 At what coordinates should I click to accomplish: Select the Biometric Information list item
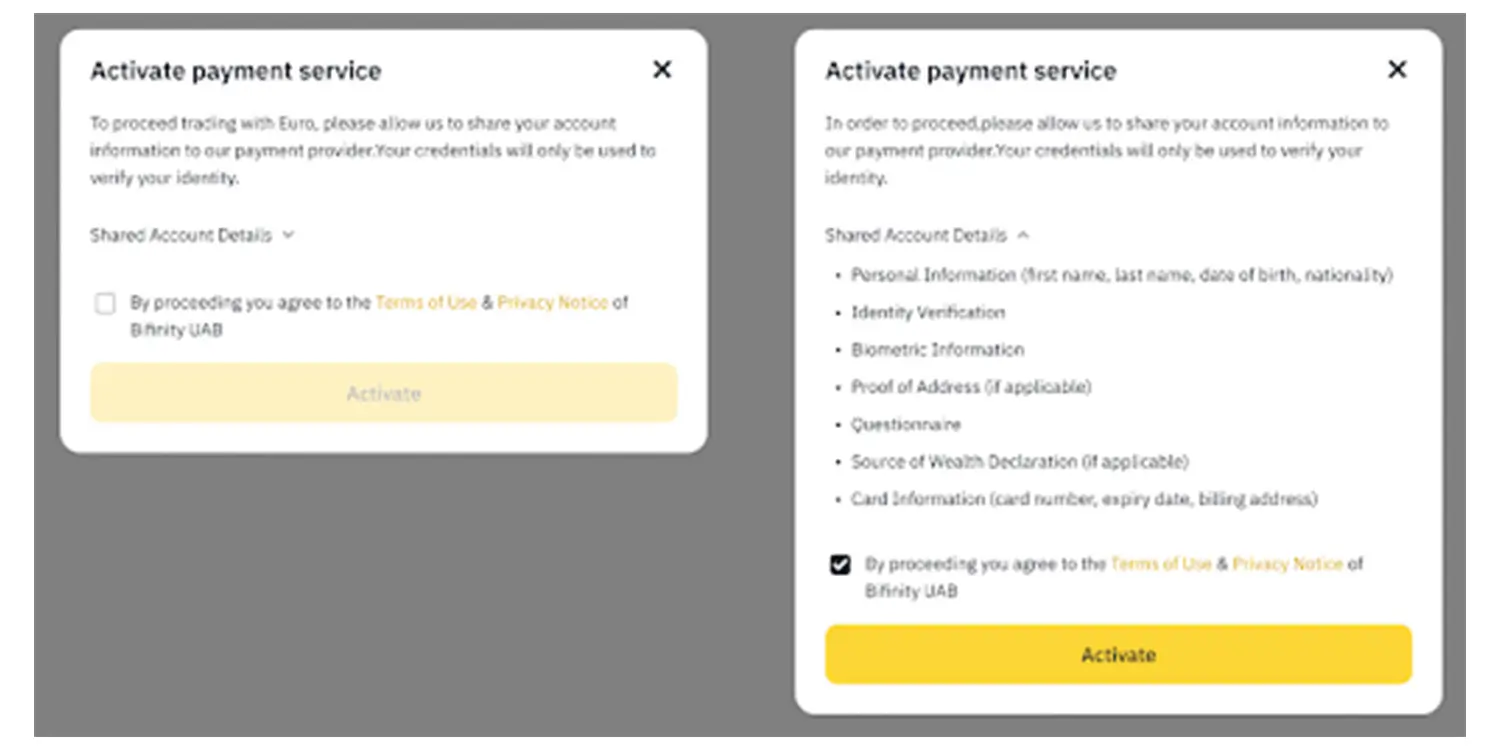pyautogui.click(x=936, y=350)
